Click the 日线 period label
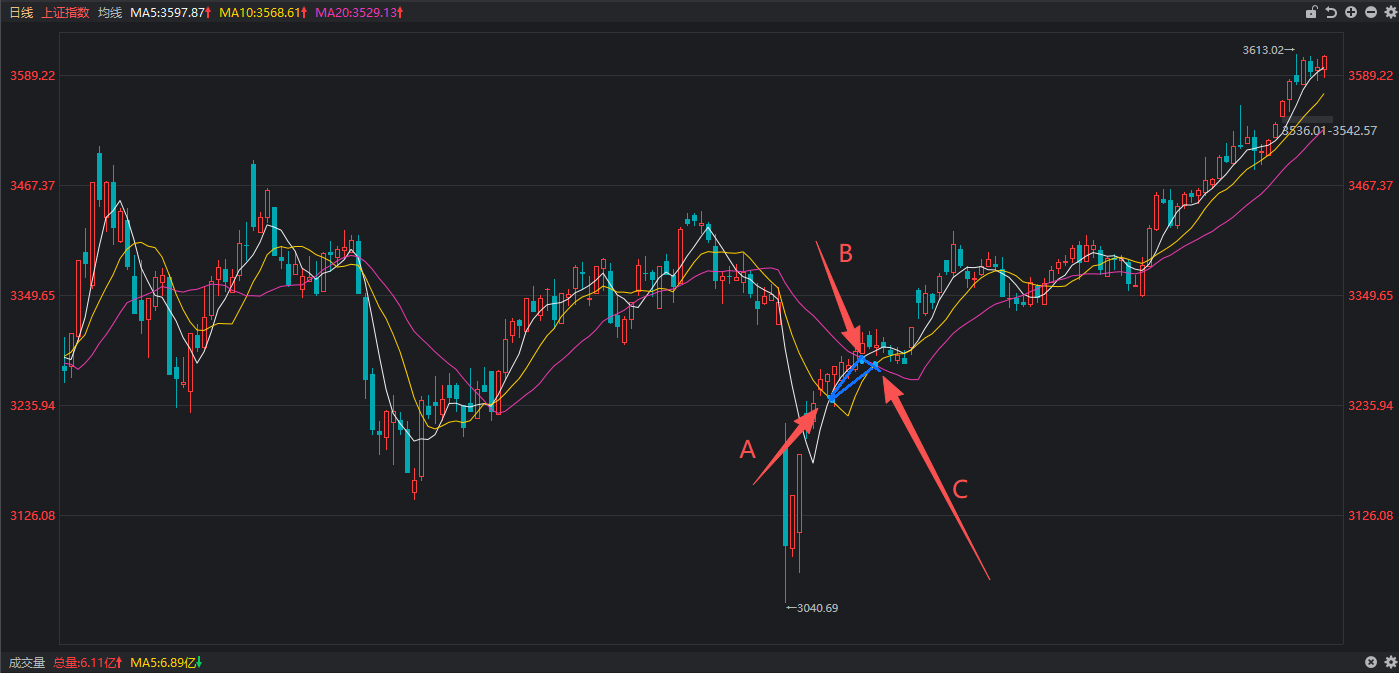The height and width of the screenshot is (673, 1399). [x=21, y=13]
